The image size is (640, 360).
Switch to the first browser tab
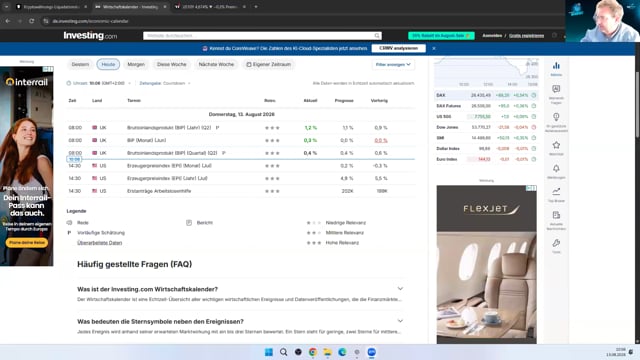51,7
